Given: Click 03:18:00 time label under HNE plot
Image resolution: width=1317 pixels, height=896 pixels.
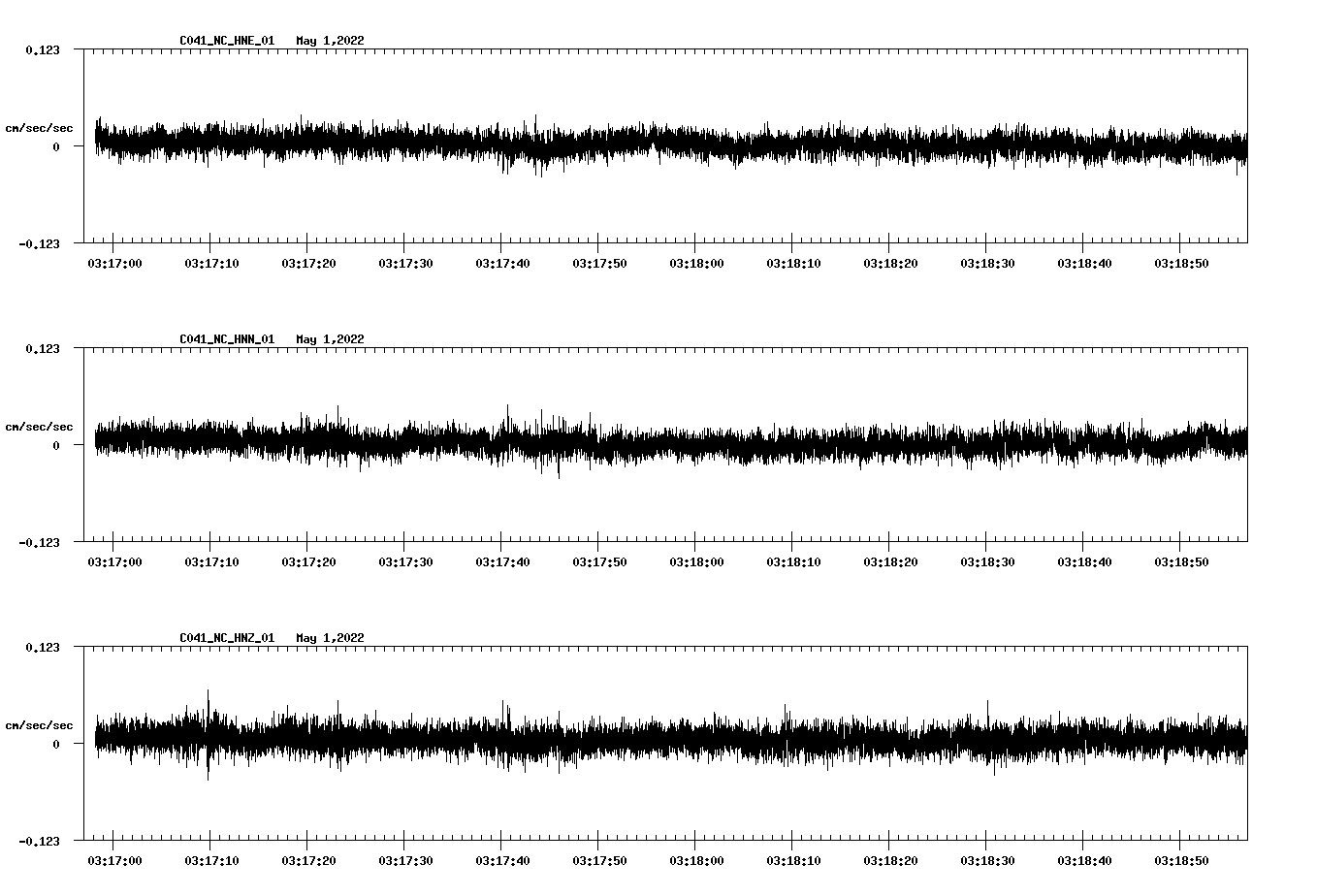Looking at the screenshot, I should 696,263.
